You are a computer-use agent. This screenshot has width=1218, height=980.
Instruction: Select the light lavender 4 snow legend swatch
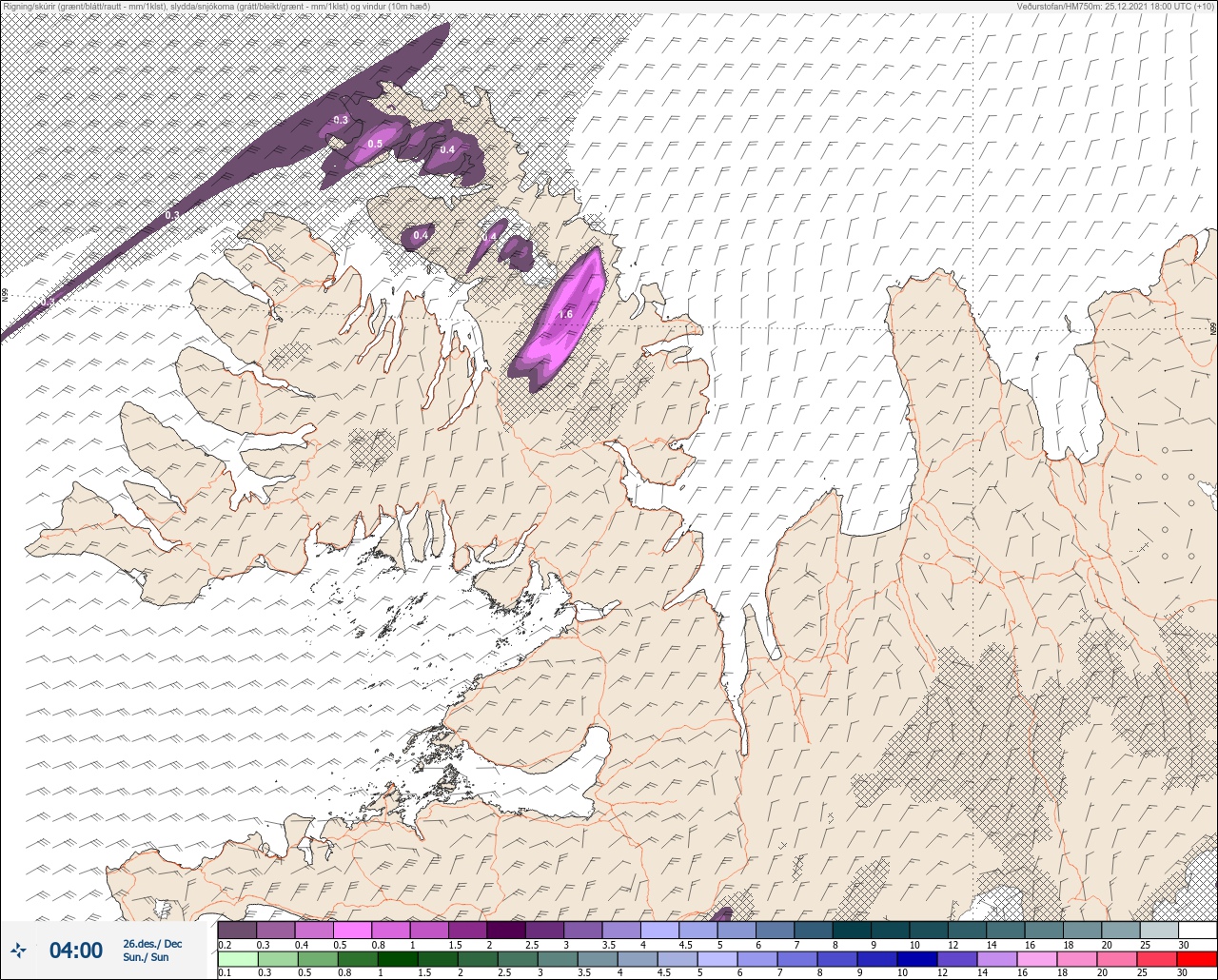pyautogui.click(x=660, y=930)
